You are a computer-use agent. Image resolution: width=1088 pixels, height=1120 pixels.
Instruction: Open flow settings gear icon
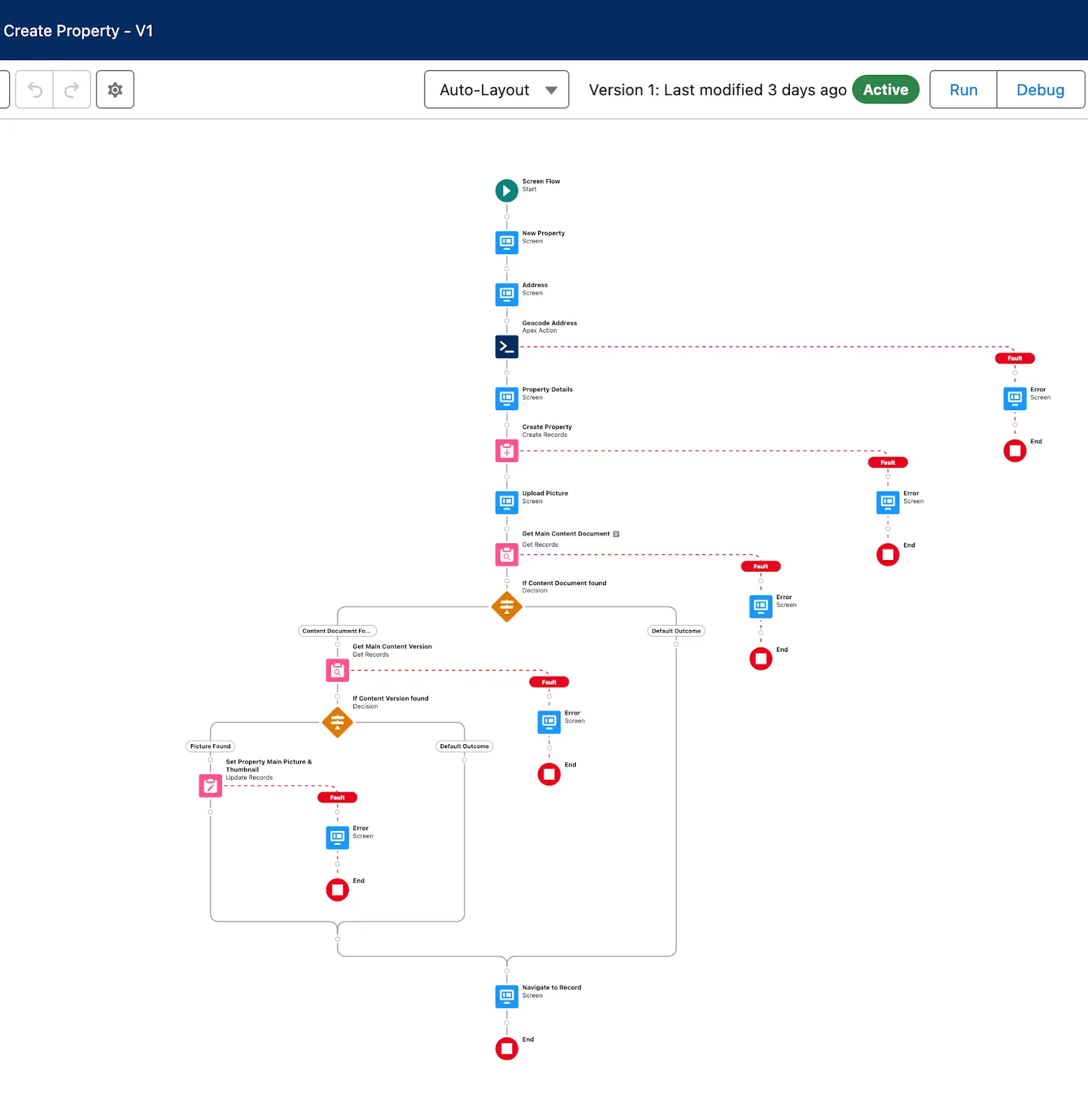click(x=115, y=90)
